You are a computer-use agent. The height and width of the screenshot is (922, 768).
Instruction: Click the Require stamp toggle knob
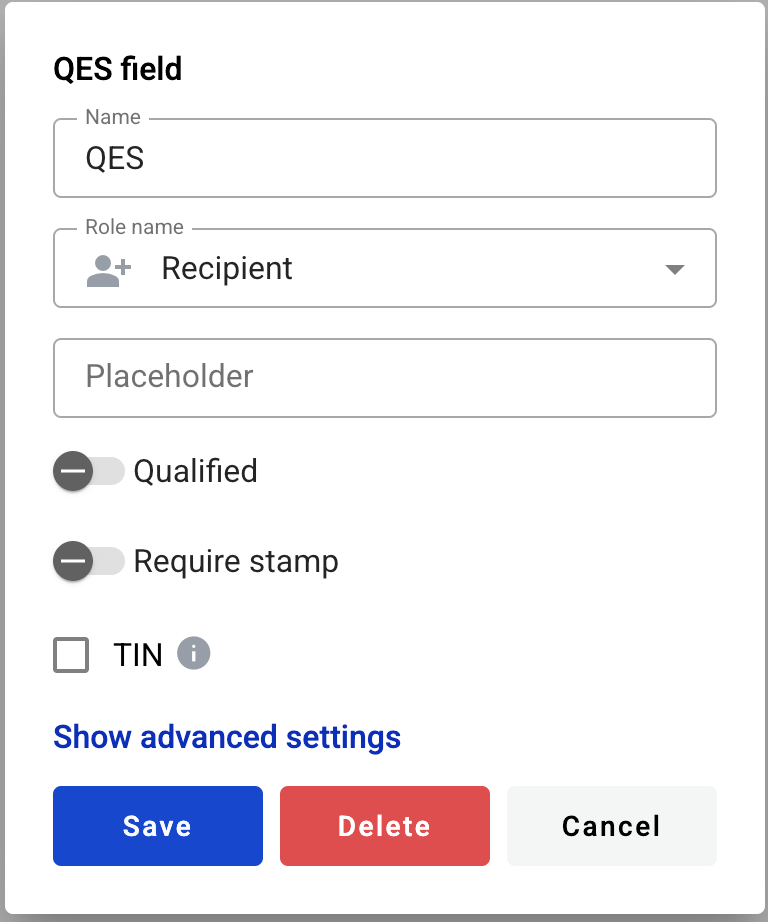pyautogui.click(x=72, y=561)
